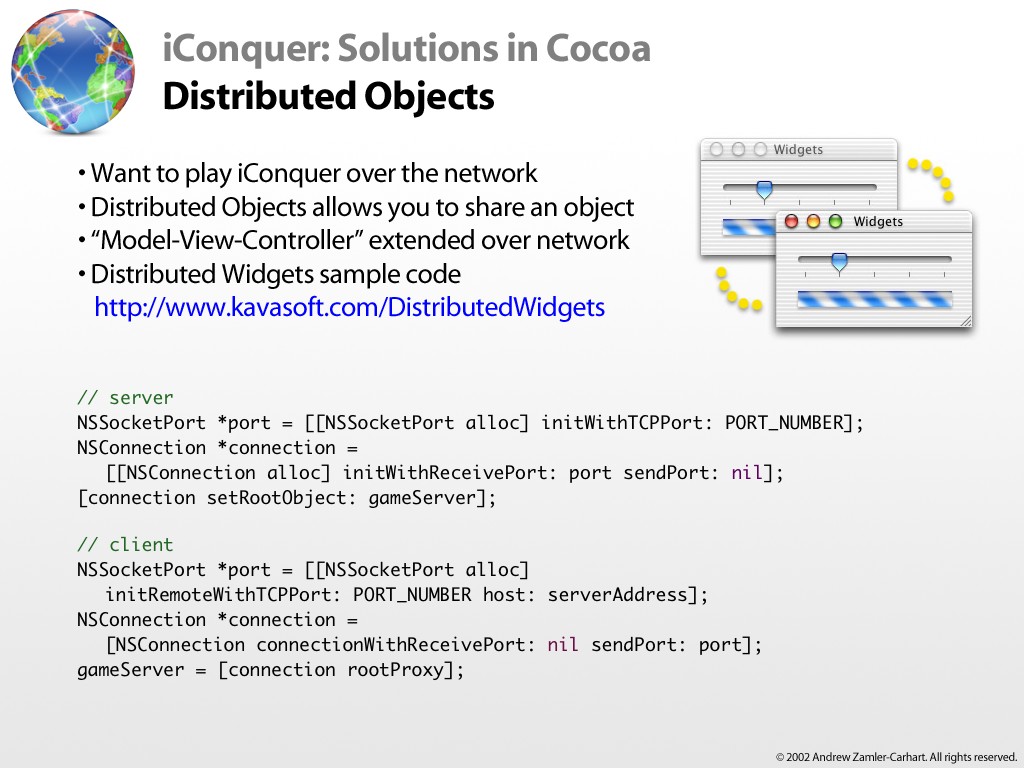
Task: Click the "// server" code comment
Action: click(125, 398)
